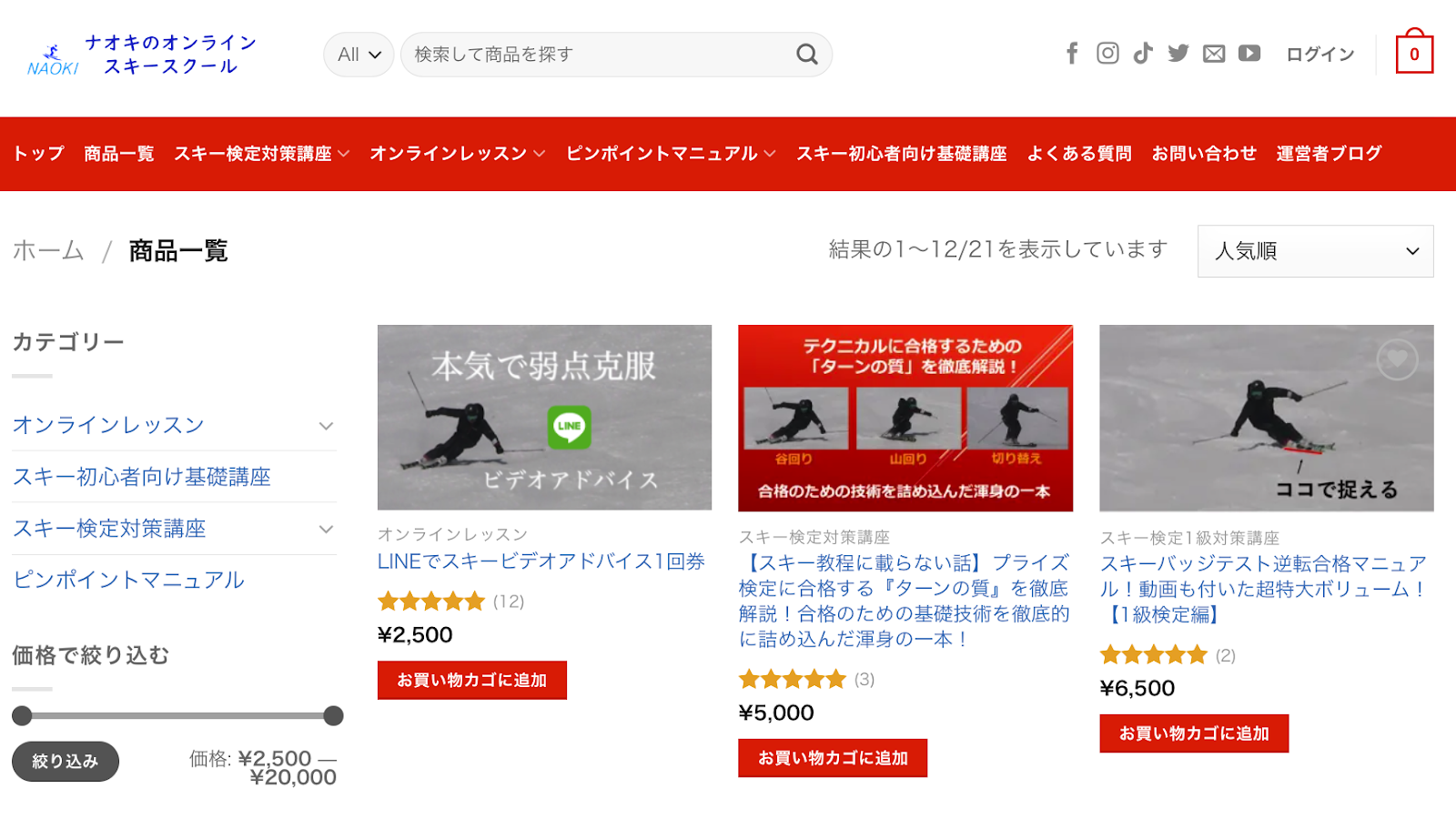The image size is (1456, 819).
Task: Click the maximum price slider handle
Action: 333,716
